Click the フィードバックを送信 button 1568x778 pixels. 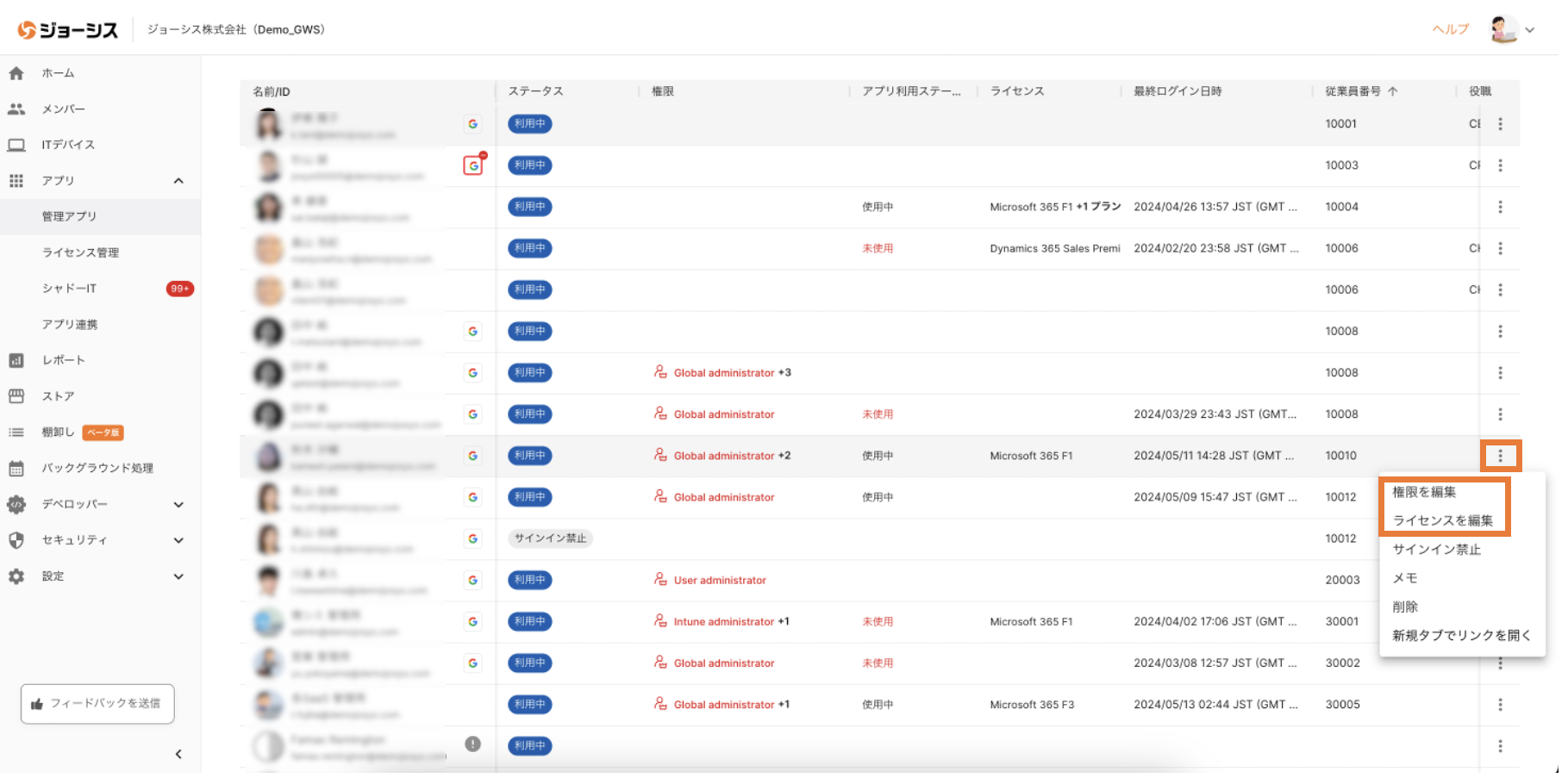(x=97, y=704)
